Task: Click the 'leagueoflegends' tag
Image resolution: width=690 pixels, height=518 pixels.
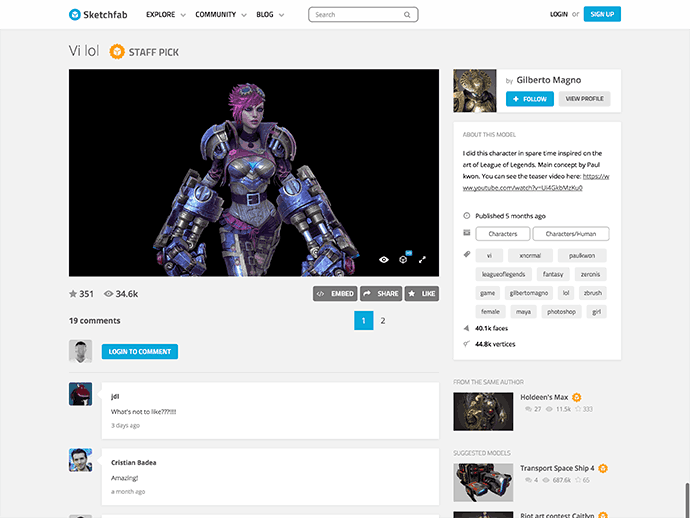Action: tap(503, 274)
